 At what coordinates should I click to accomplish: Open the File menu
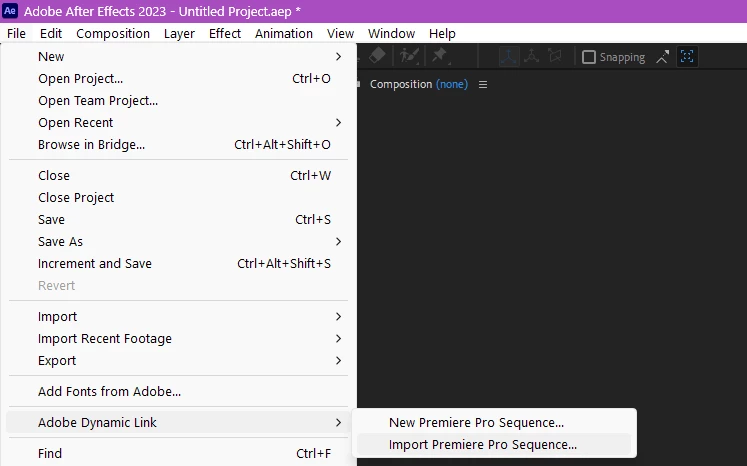point(16,33)
